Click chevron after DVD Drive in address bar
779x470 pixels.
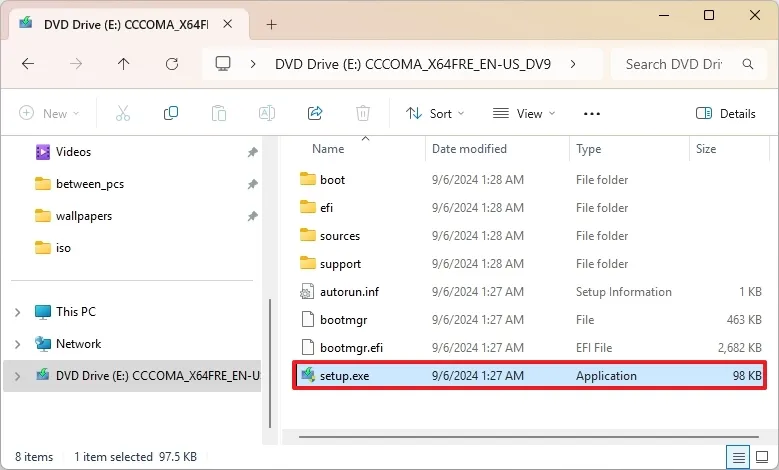pyautogui.click(x=573, y=64)
